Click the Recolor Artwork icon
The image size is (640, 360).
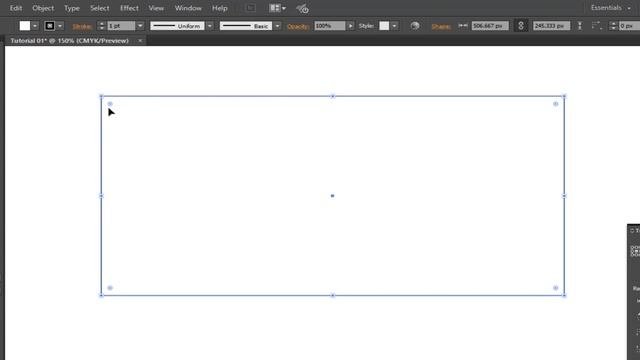(415, 26)
